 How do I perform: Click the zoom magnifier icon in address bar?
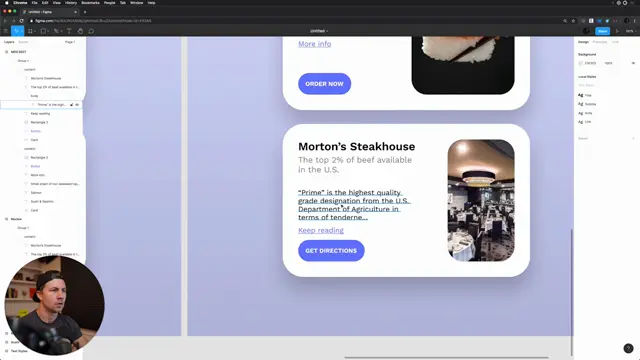tap(565, 21)
